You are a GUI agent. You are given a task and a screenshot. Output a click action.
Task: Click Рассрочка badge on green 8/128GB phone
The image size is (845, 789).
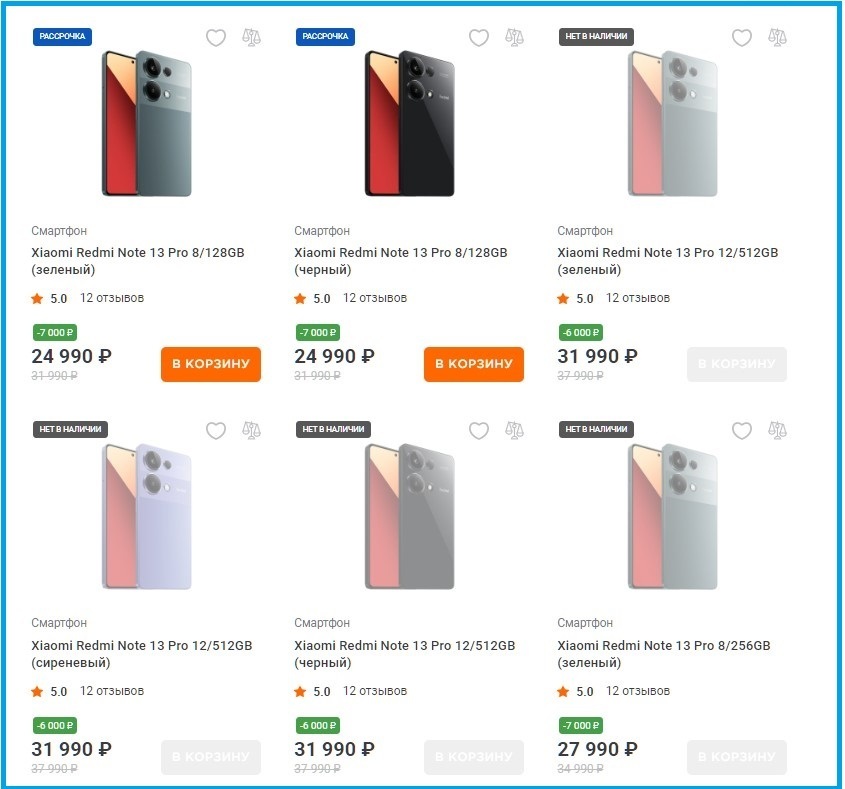[x=63, y=37]
